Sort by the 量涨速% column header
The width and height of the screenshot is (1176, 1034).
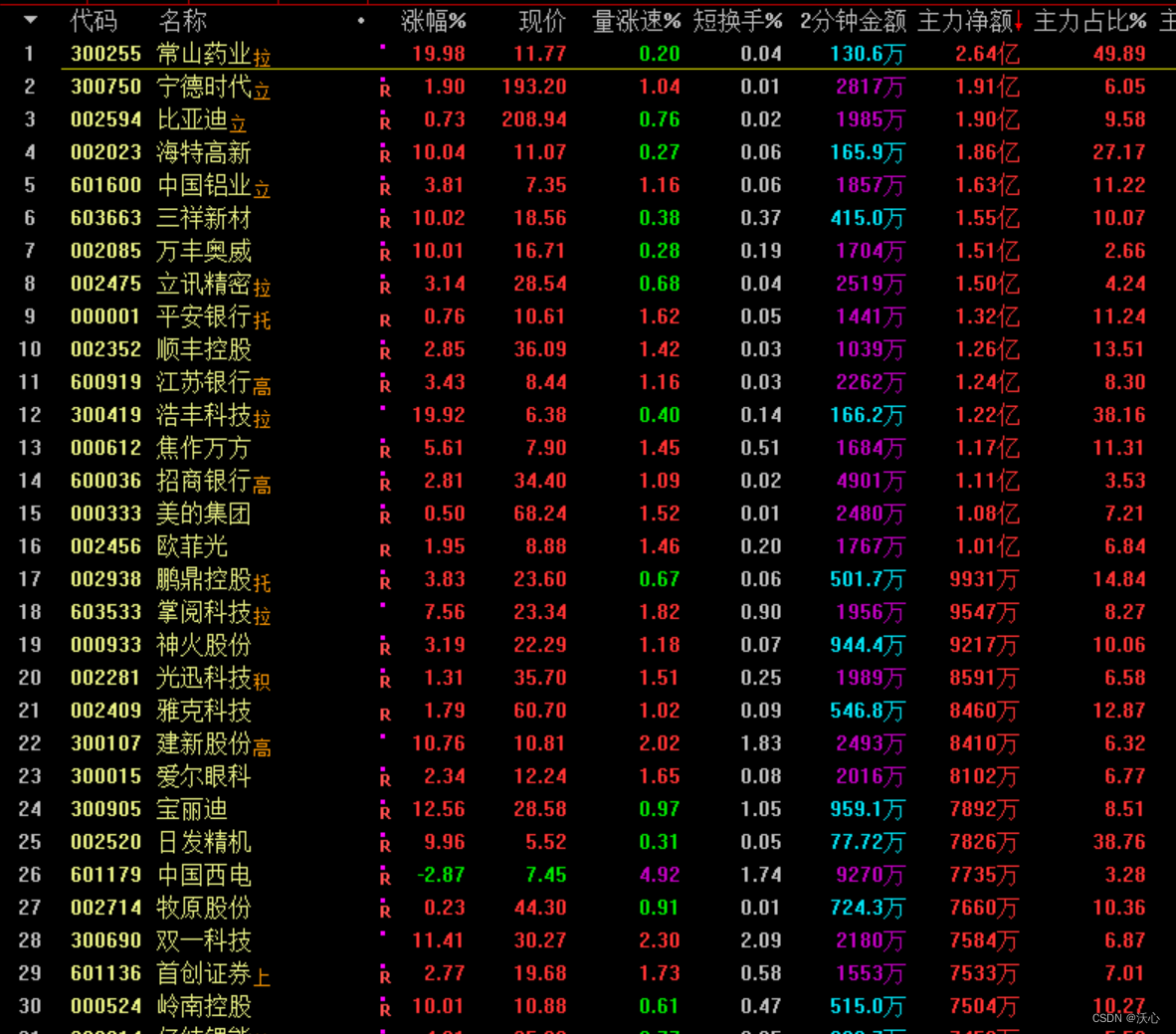[x=636, y=21]
